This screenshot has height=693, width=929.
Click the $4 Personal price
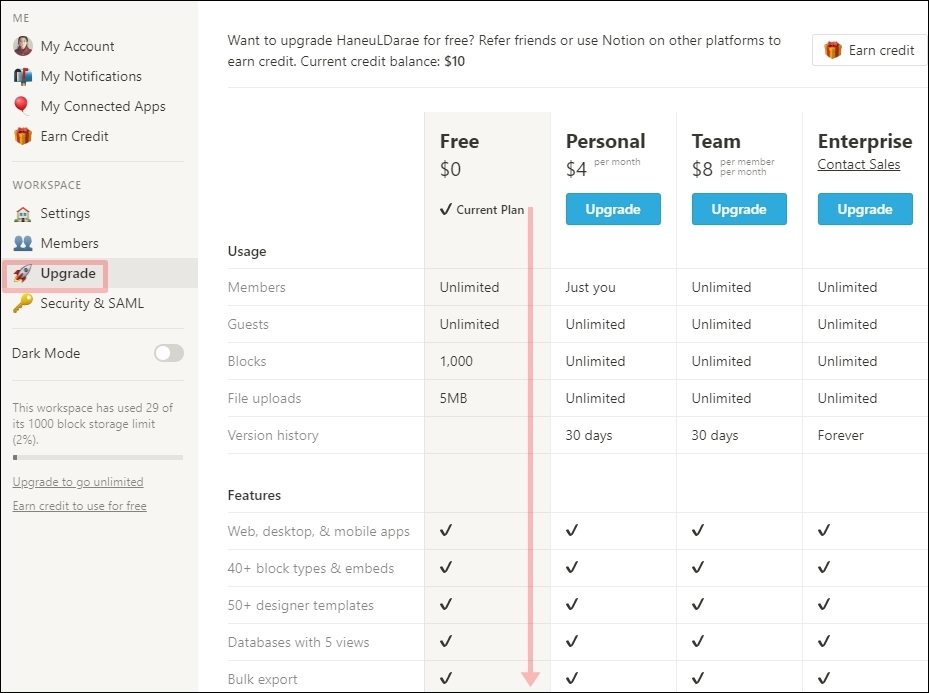(x=576, y=169)
